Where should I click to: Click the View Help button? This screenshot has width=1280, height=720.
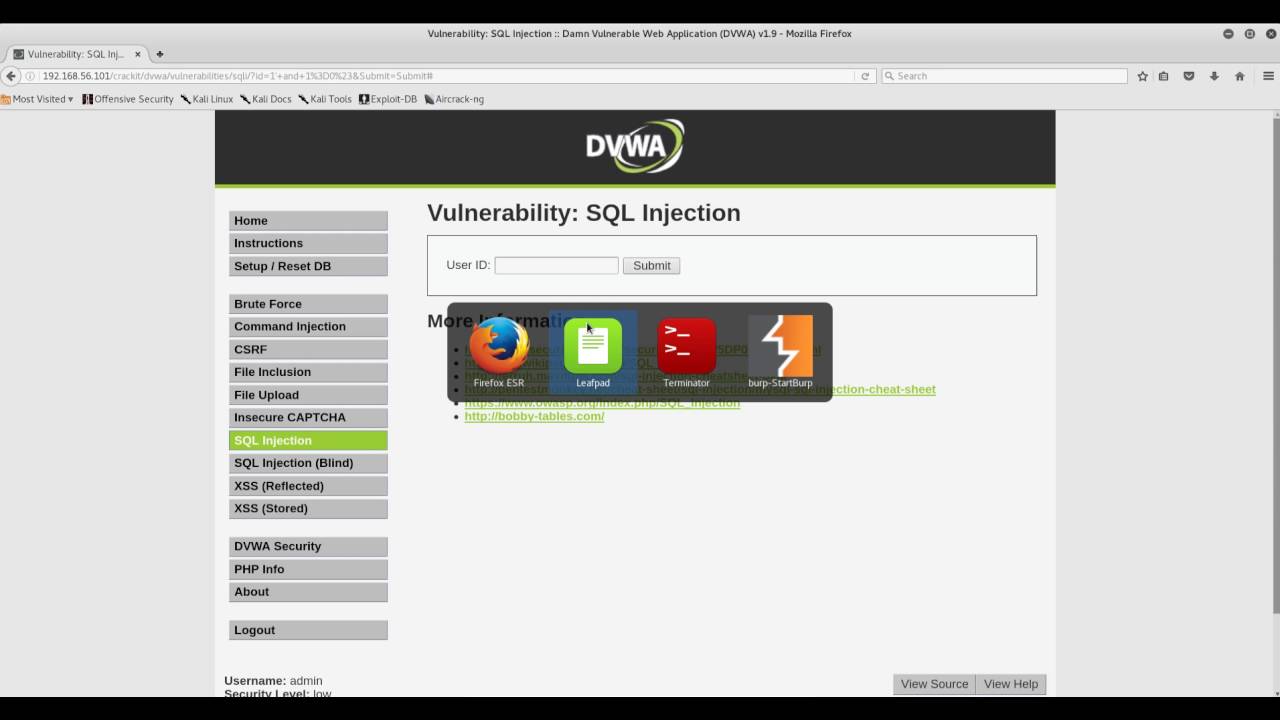coord(1011,684)
